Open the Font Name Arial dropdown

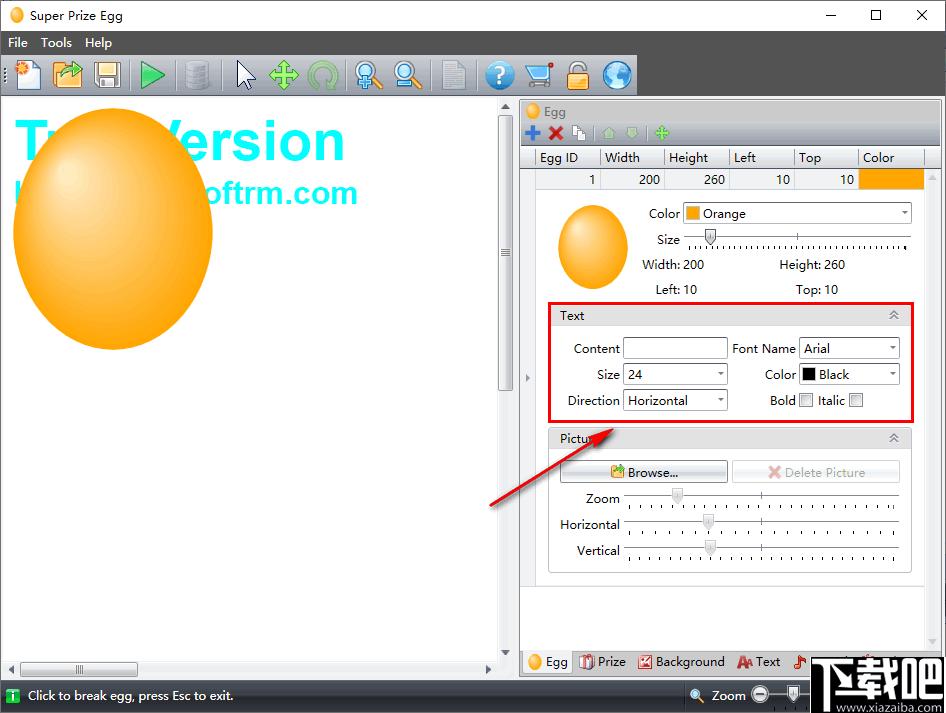[849, 348]
